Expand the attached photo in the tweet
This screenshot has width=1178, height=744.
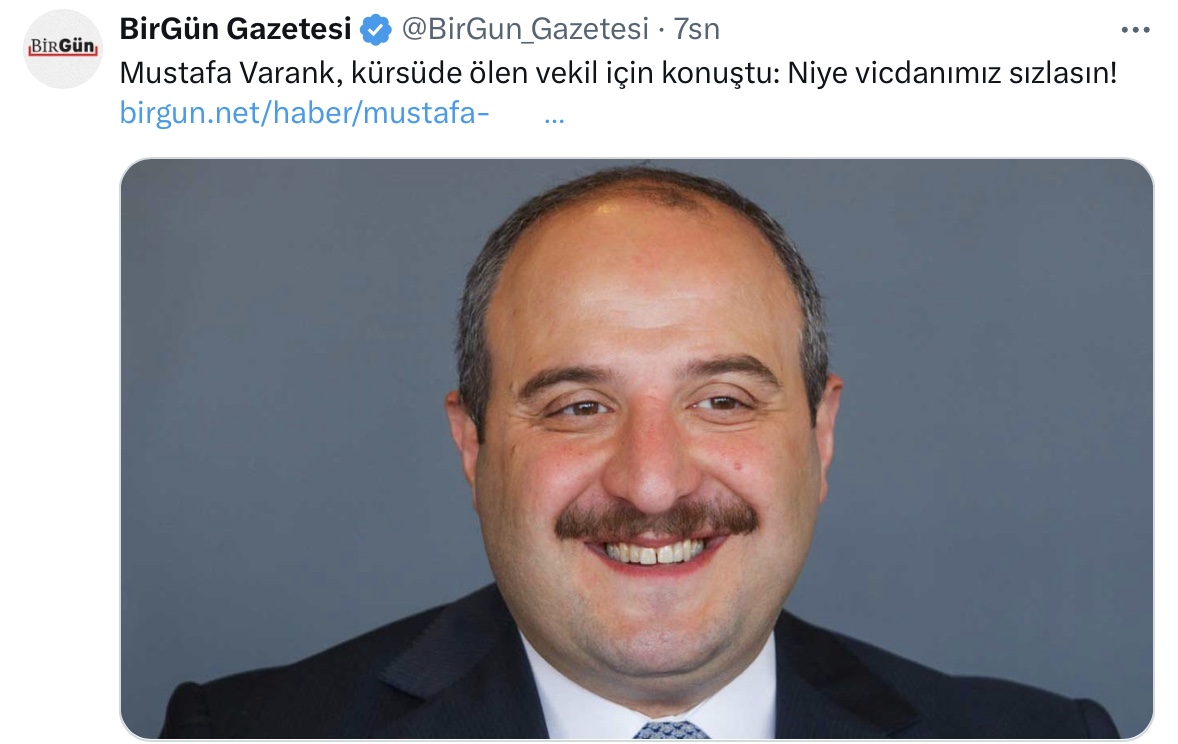coord(636,449)
